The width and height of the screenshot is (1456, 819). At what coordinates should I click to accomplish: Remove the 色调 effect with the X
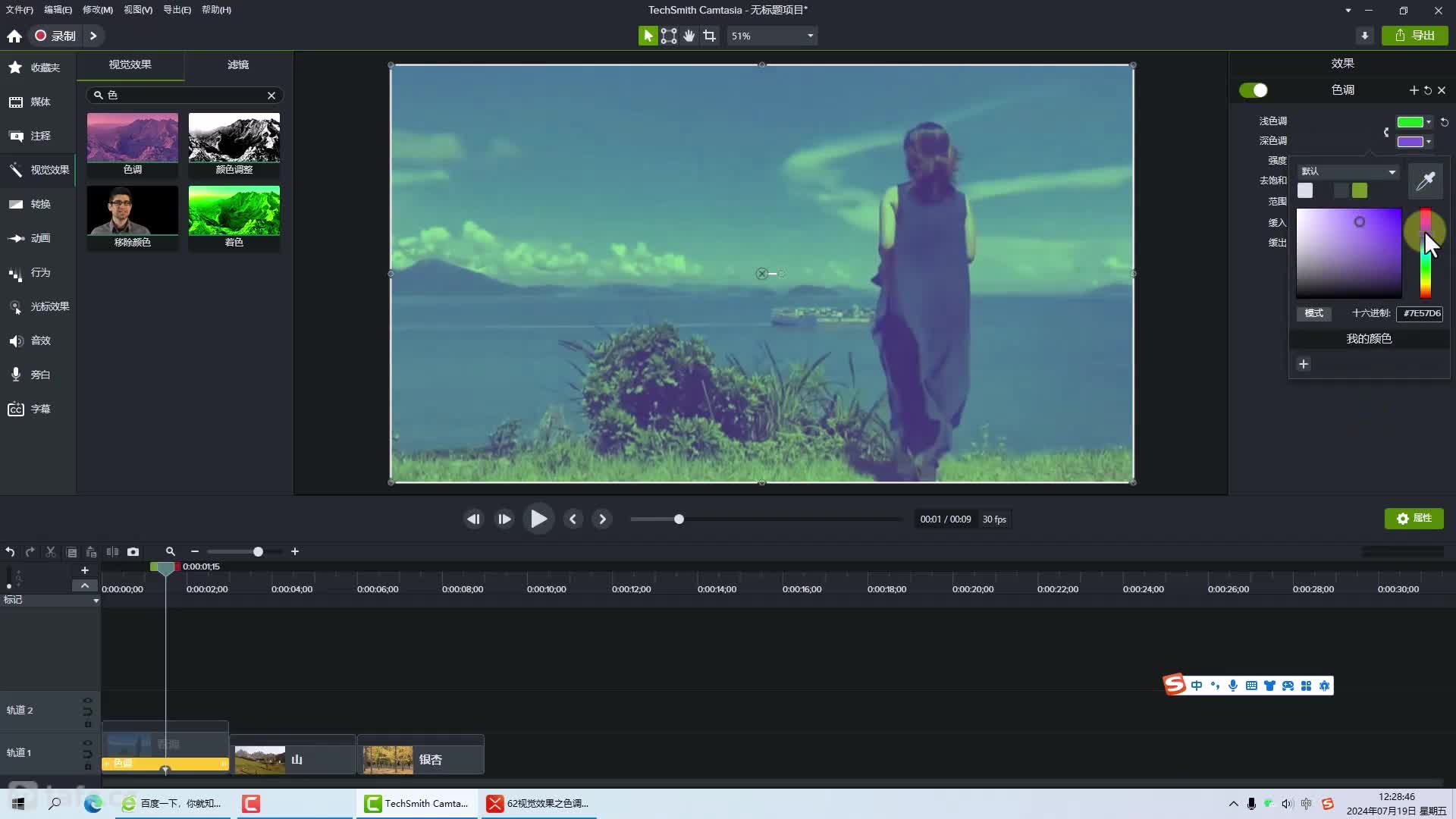[1442, 90]
